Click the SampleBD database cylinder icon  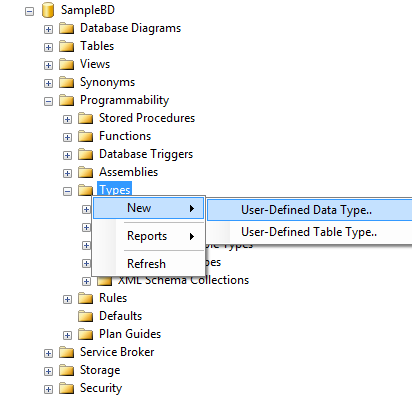tap(48, 10)
